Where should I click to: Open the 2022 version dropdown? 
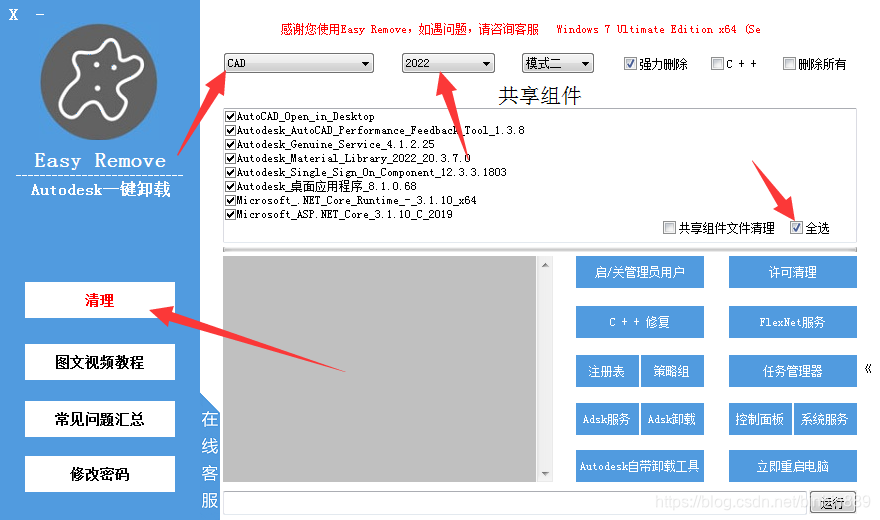pyautogui.click(x=448, y=63)
